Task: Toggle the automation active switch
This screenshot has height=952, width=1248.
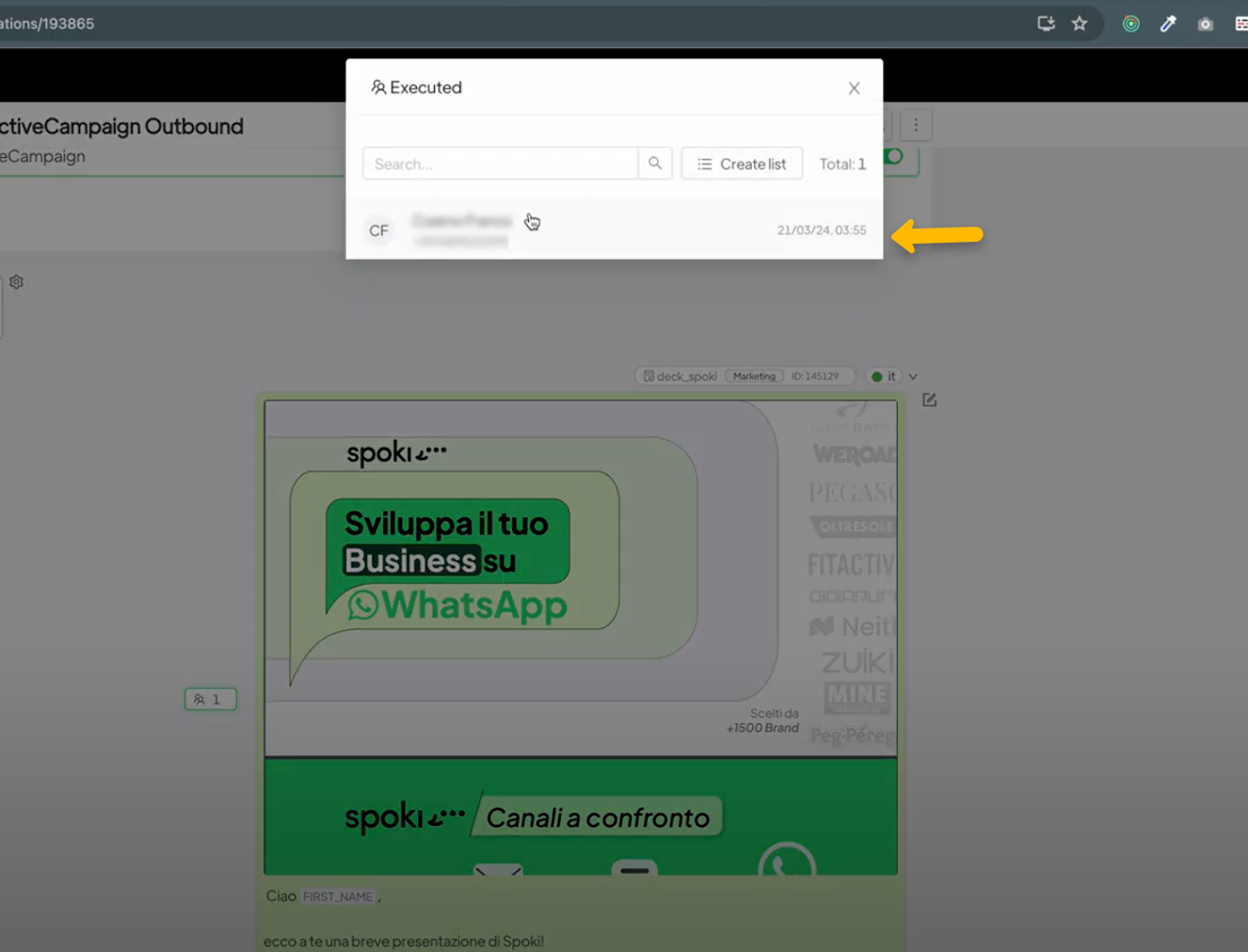Action: tap(893, 156)
